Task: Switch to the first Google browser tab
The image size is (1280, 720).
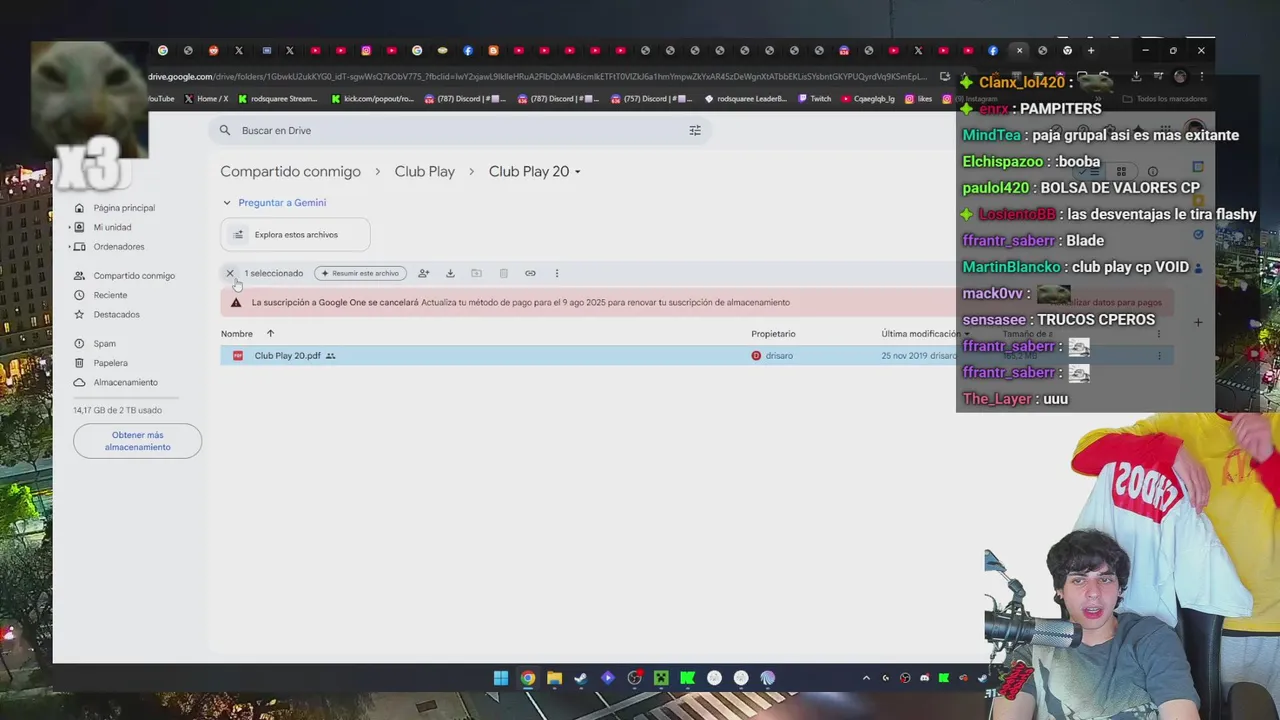Action: coord(163,50)
